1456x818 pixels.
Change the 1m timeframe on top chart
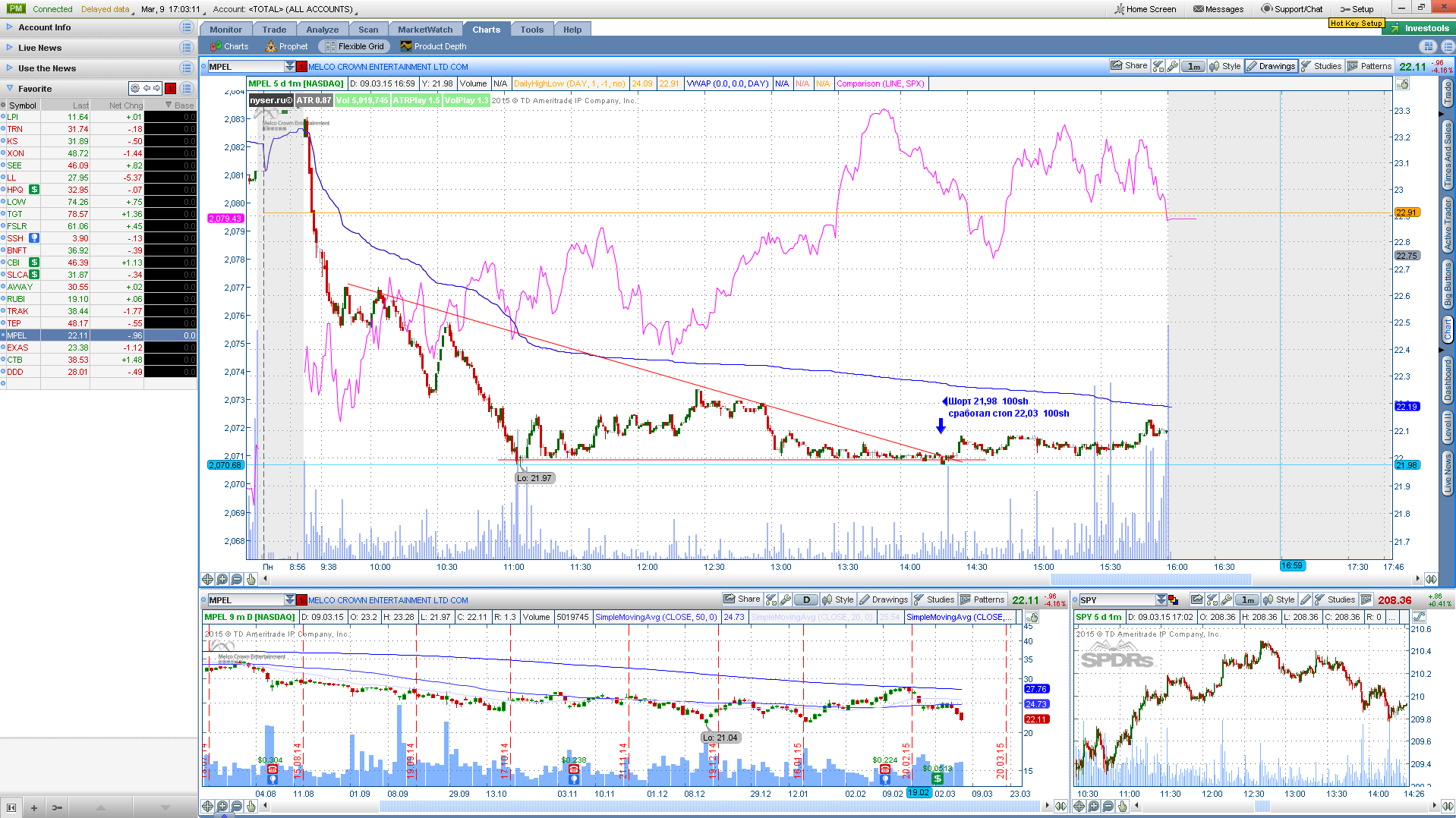[x=1194, y=66]
